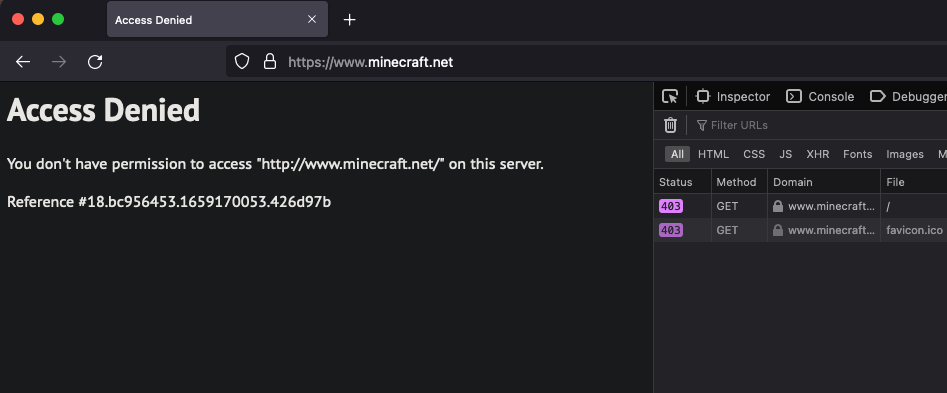Image resolution: width=947 pixels, height=393 pixels.
Task: Open the Inspector devtools tab
Action: coord(733,97)
